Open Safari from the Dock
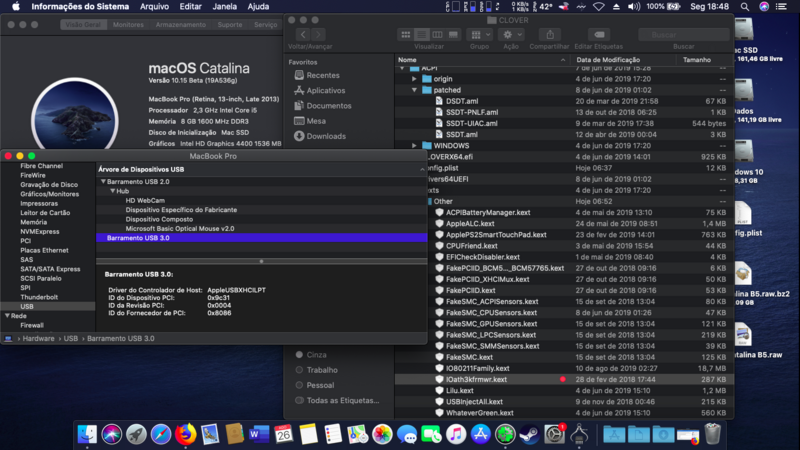Screen dimensions: 800x450 [161, 434]
